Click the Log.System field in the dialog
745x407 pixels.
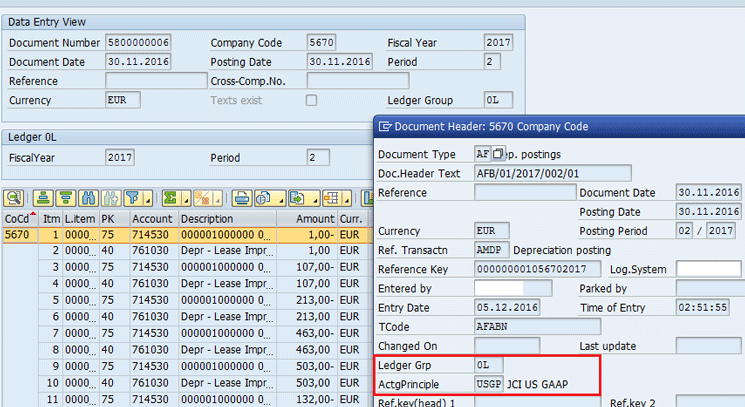coord(708,268)
